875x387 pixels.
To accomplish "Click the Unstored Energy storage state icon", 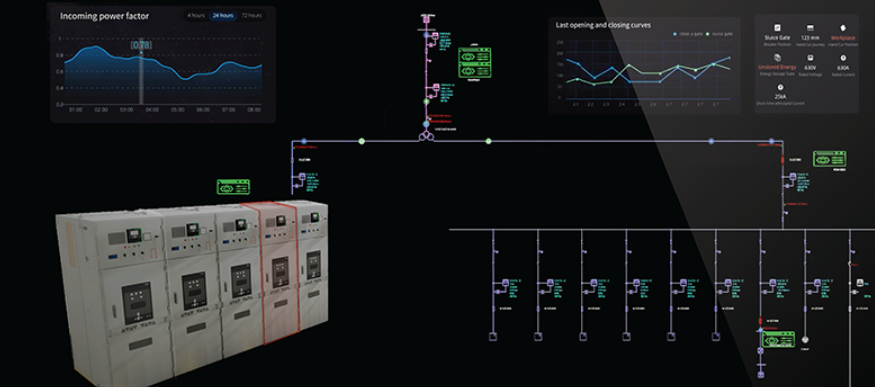I will [x=777, y=57].
